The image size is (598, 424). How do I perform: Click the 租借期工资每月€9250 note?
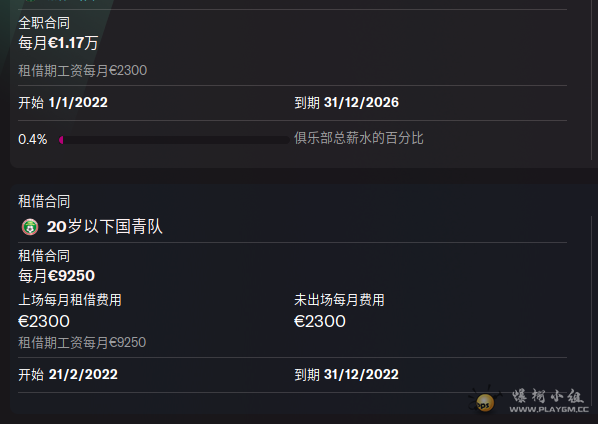click(x=82, y=343)
